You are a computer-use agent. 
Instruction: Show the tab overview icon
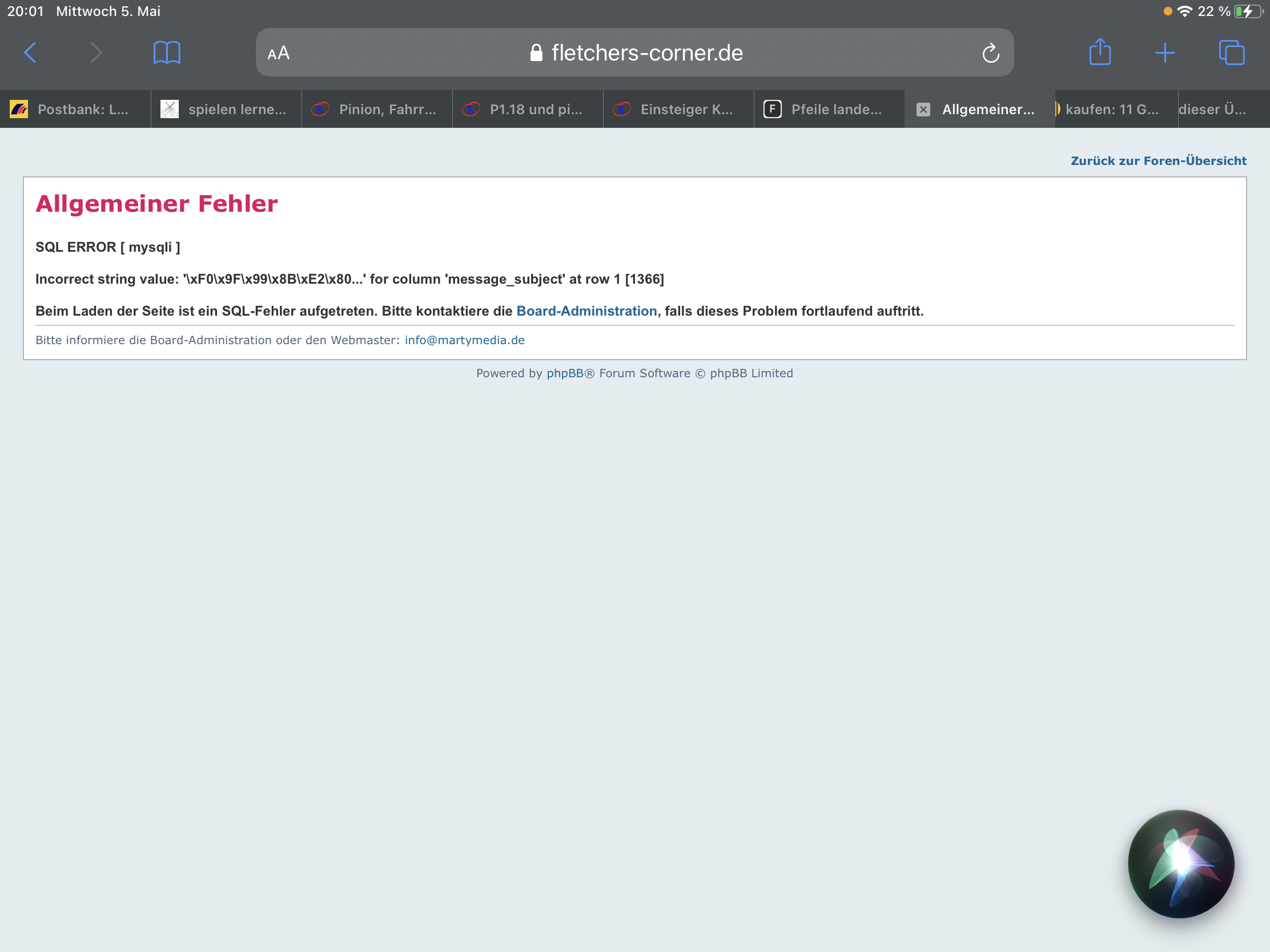coord(1231,53)
